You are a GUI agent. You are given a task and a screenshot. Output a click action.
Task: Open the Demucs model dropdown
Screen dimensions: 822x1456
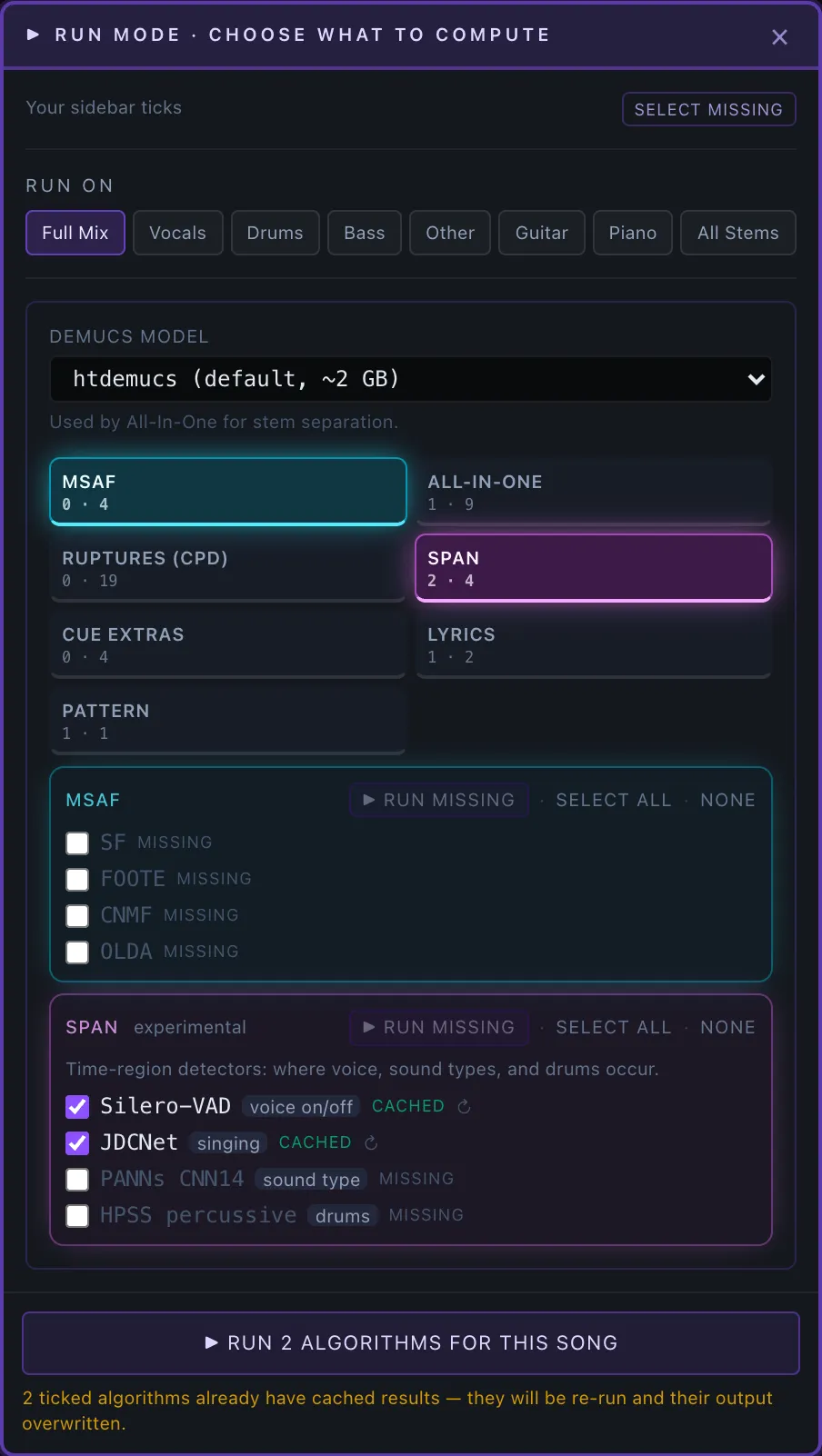click(x=411, y=379)
